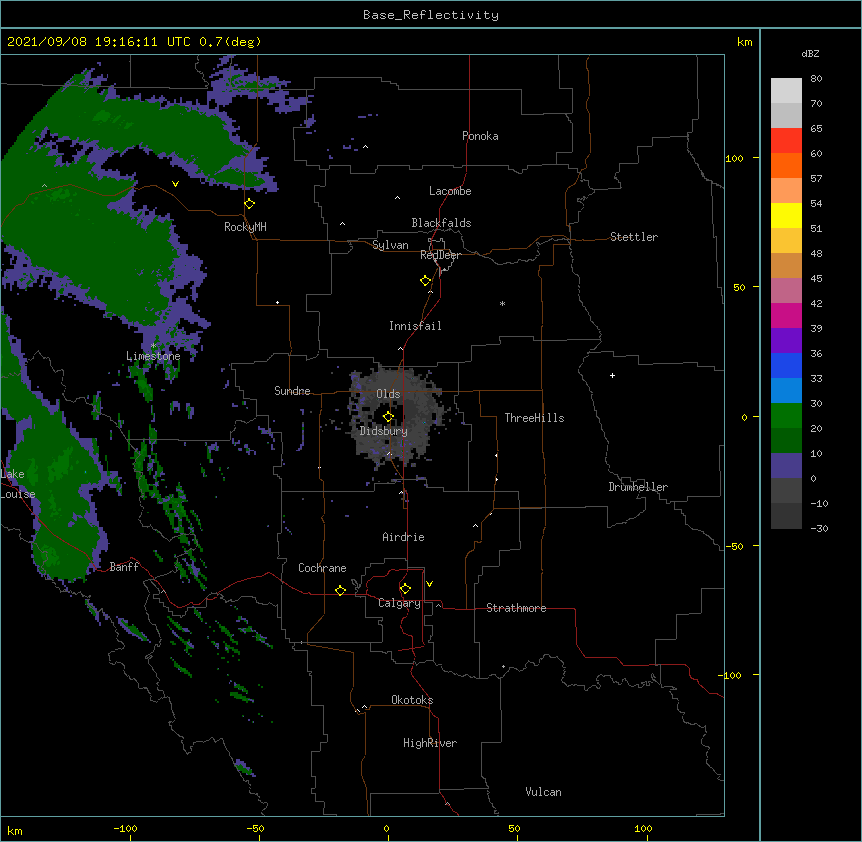This screenshot has height=842, width=862.
Task: Select the yellow radar-site diamond between Olds and Didsbury
Action: 389,417
